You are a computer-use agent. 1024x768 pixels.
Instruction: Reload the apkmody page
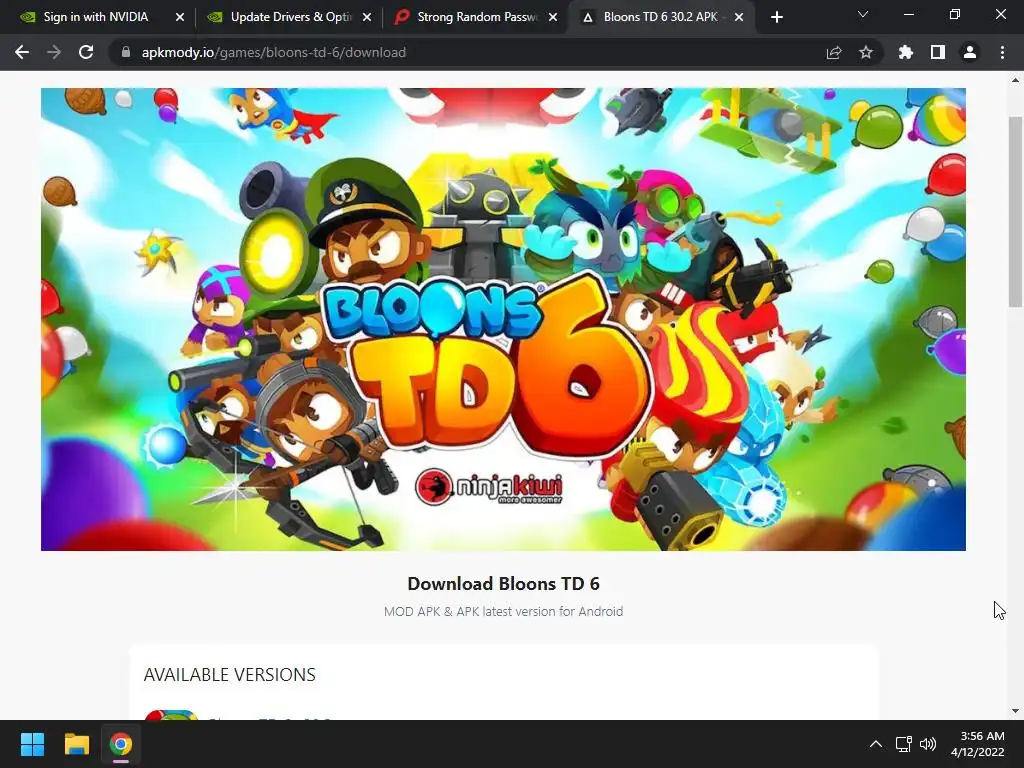click(x=86, y=52)
